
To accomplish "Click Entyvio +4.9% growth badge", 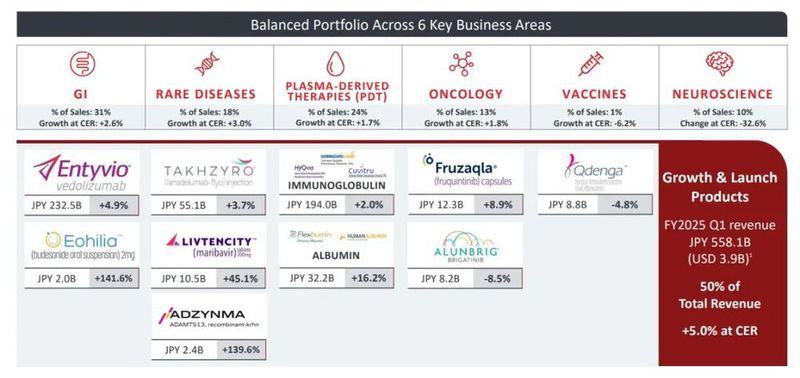I will point(113,206).
